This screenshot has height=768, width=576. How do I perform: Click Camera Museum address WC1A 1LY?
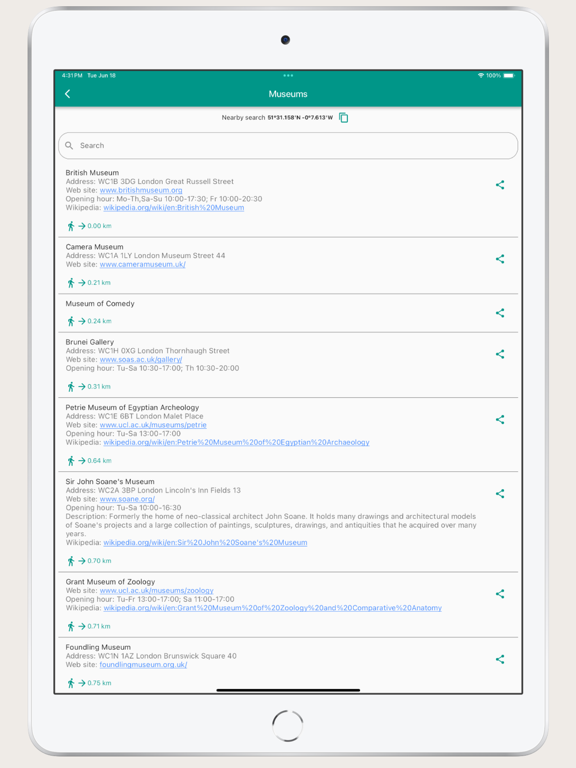coord(145,256)
